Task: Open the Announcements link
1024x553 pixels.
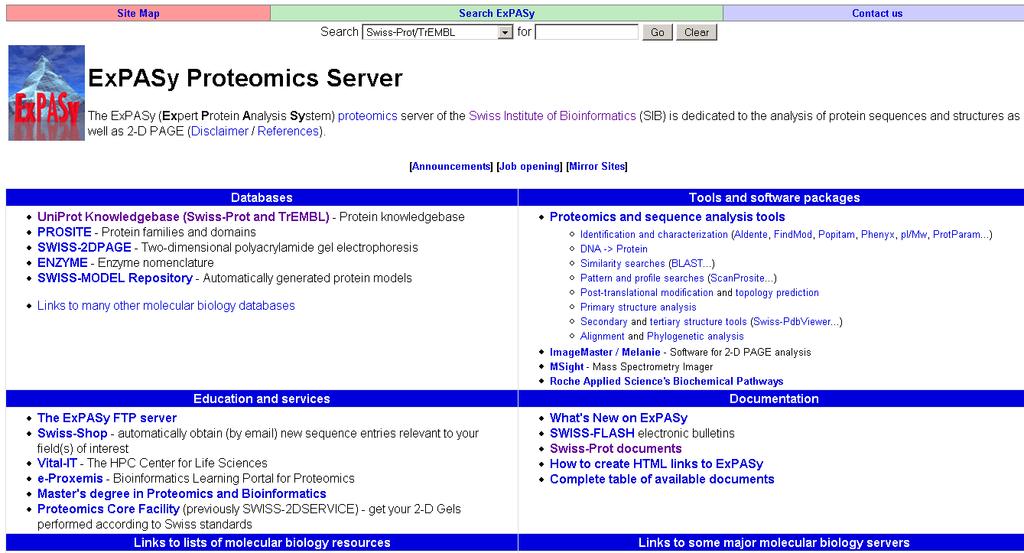Action: pos(451,166)
